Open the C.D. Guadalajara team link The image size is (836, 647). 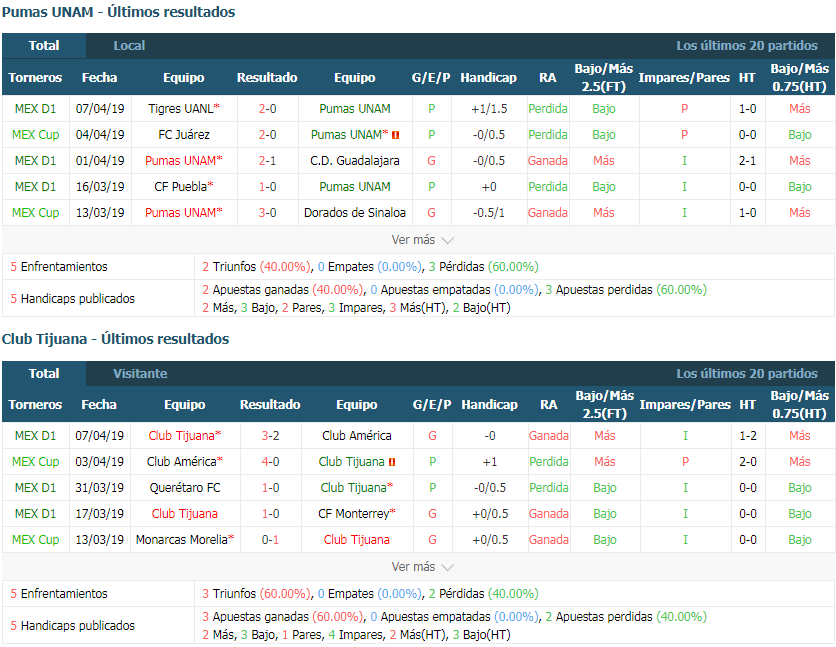click(x=355, y=161)
